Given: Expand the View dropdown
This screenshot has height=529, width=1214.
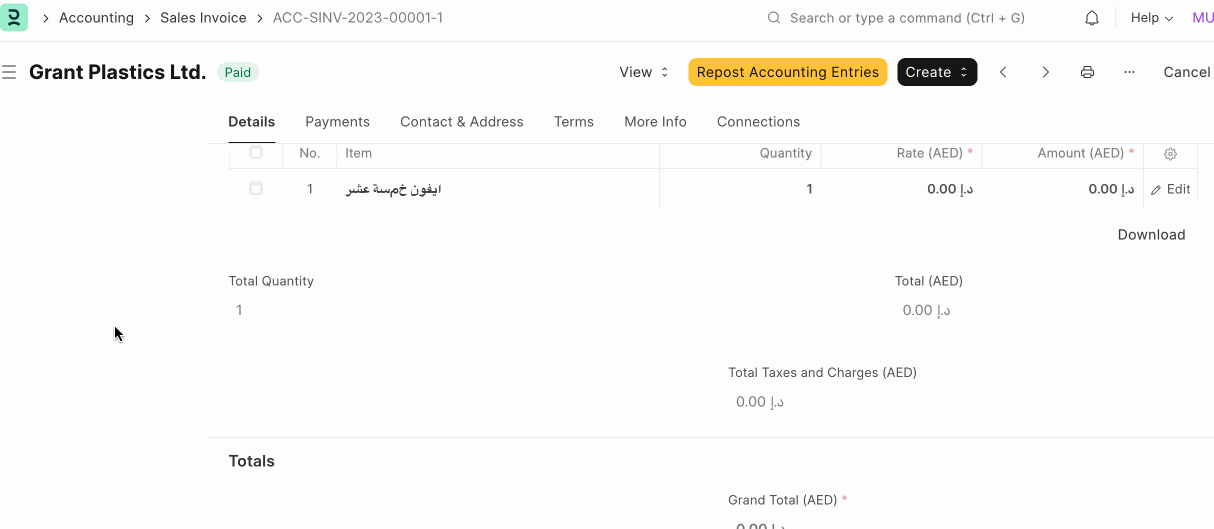Looking at the screenshot, I should tap(643, 72).
